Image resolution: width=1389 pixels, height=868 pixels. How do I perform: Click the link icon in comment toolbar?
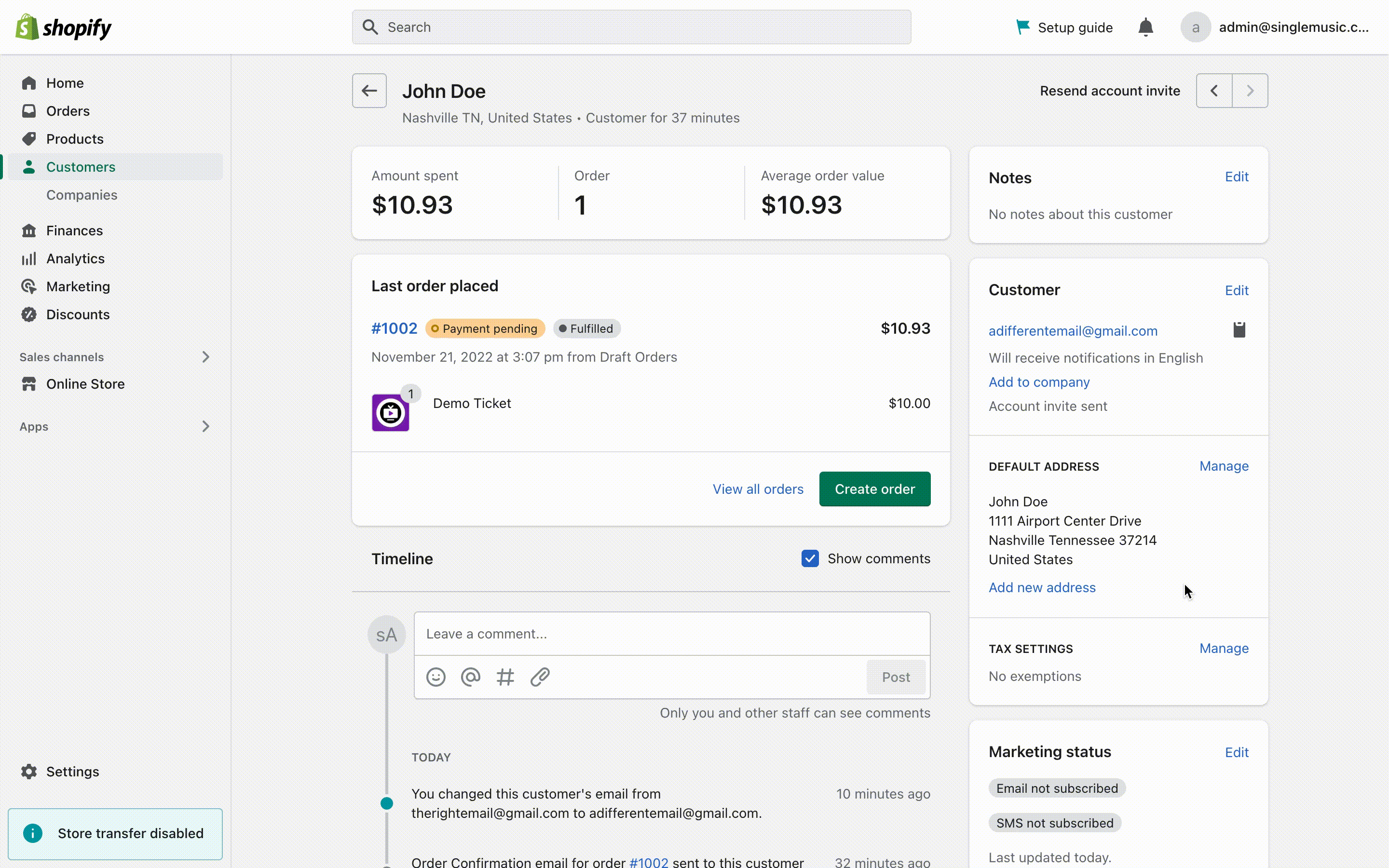click(540, 677)
